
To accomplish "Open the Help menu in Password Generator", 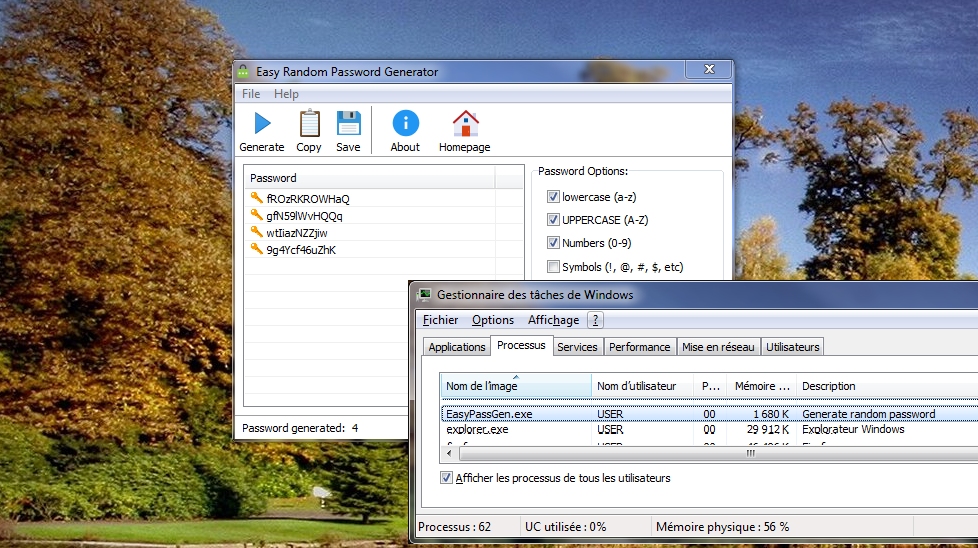I will pos(286,94).
